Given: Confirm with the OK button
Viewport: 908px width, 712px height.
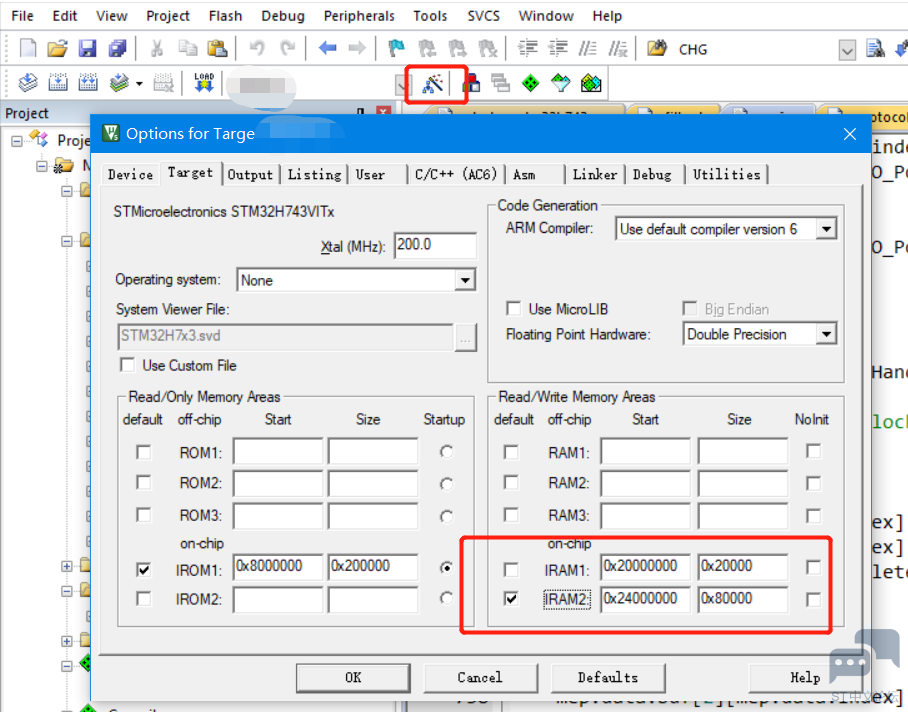Looking at the screenshot, I should pos(353,678).
